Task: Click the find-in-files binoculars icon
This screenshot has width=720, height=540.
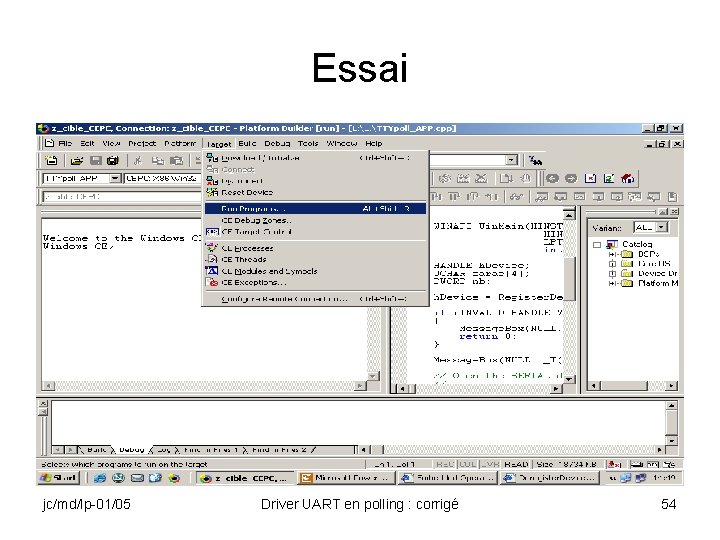Action: 535,160
